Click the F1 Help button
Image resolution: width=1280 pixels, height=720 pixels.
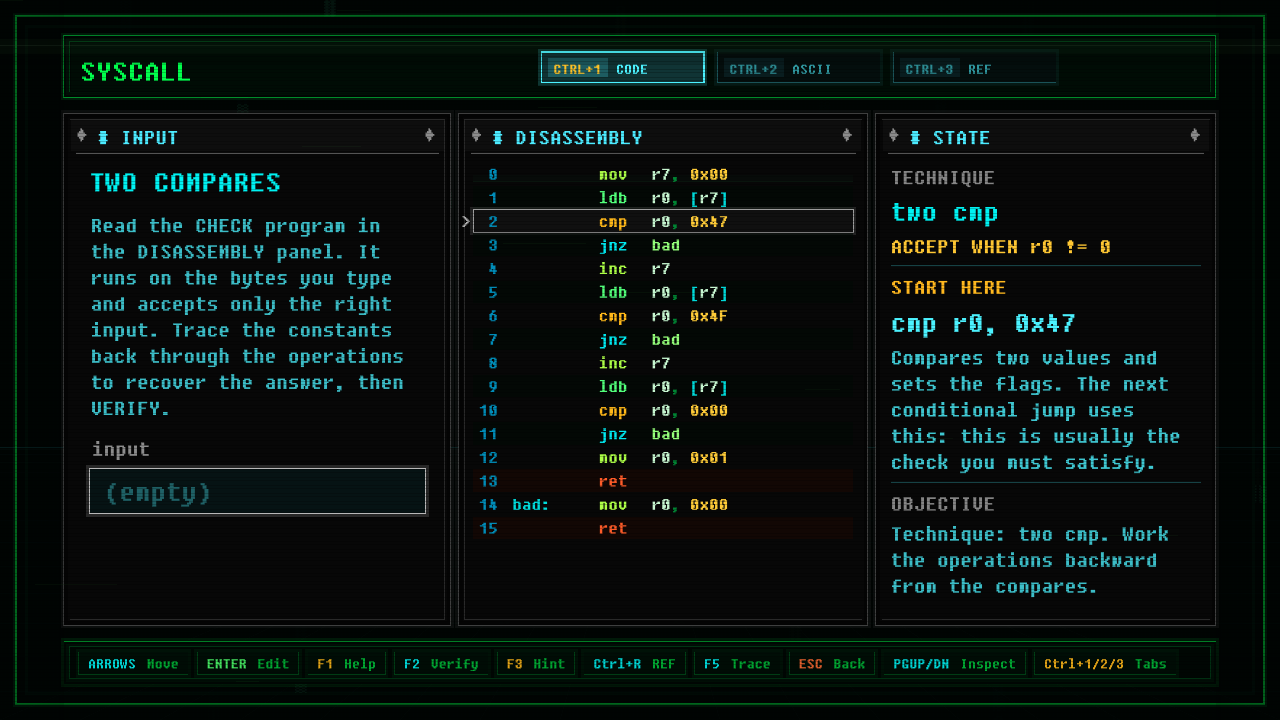(x=346, y=663)
